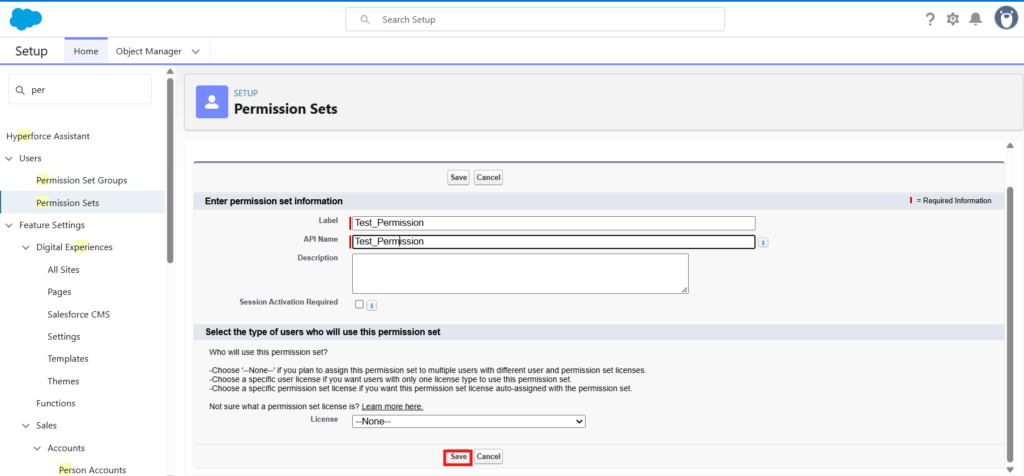This screenshot has width=1024, height=476.
Task: Switch to the Home tab
Action: click(x=86, y=51)
